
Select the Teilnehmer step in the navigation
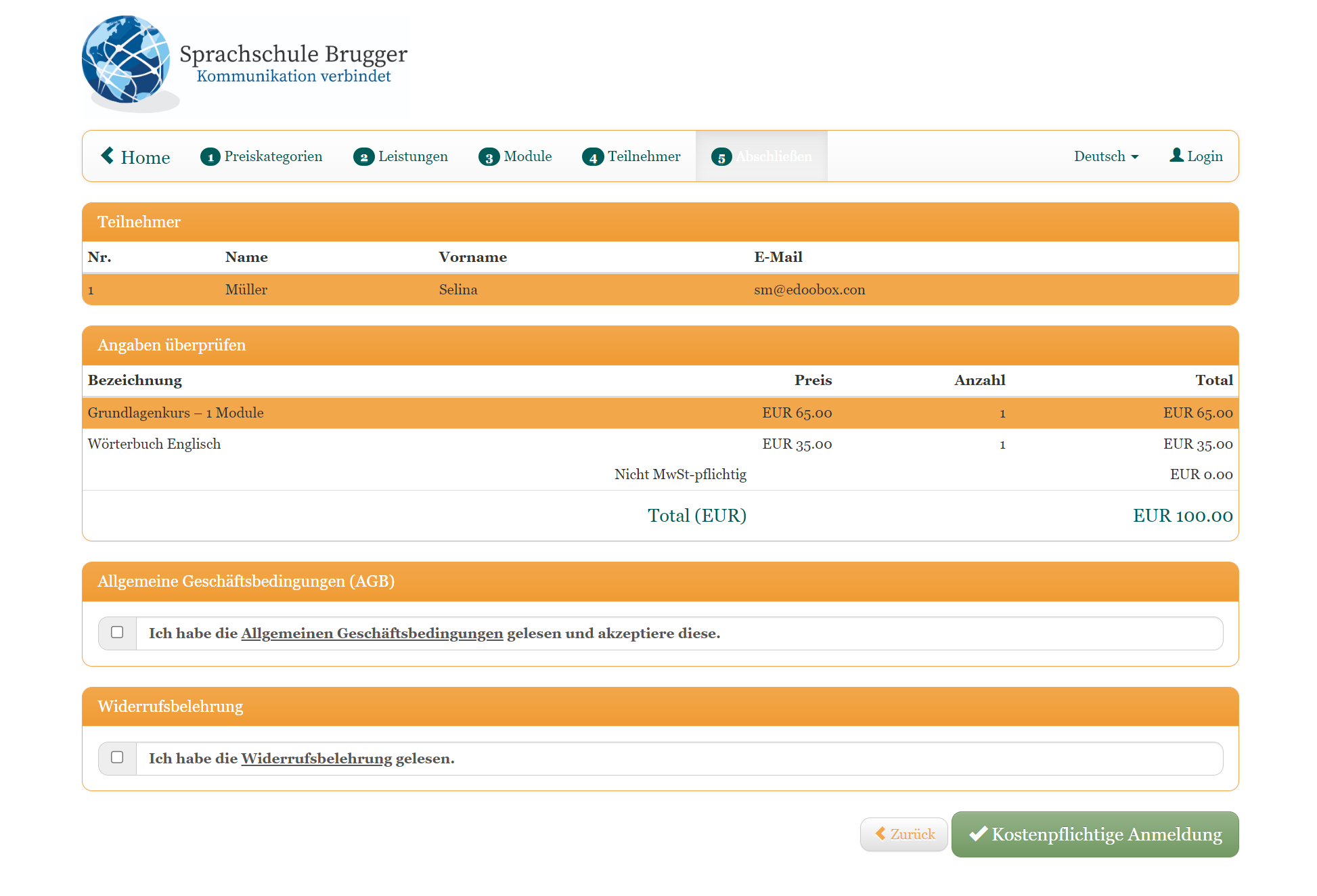[644, 156]
